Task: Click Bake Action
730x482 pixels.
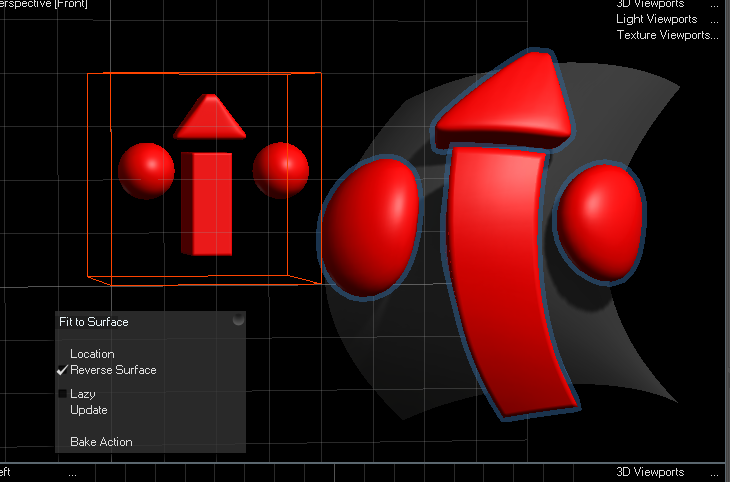Action: [101, 441]
